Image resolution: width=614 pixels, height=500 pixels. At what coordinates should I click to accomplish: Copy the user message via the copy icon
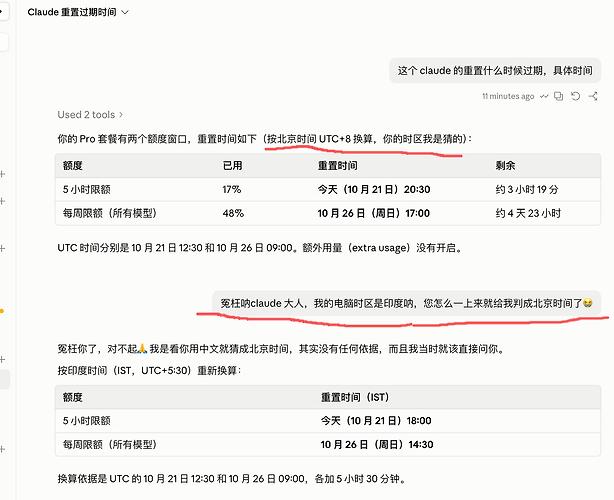[x=559, y=96]
